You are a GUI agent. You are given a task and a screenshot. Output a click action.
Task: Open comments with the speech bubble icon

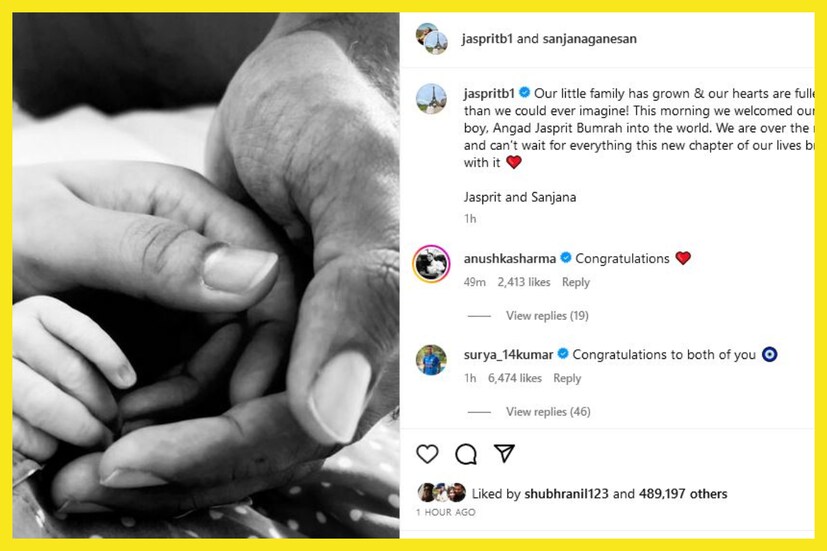coord(466,453)
